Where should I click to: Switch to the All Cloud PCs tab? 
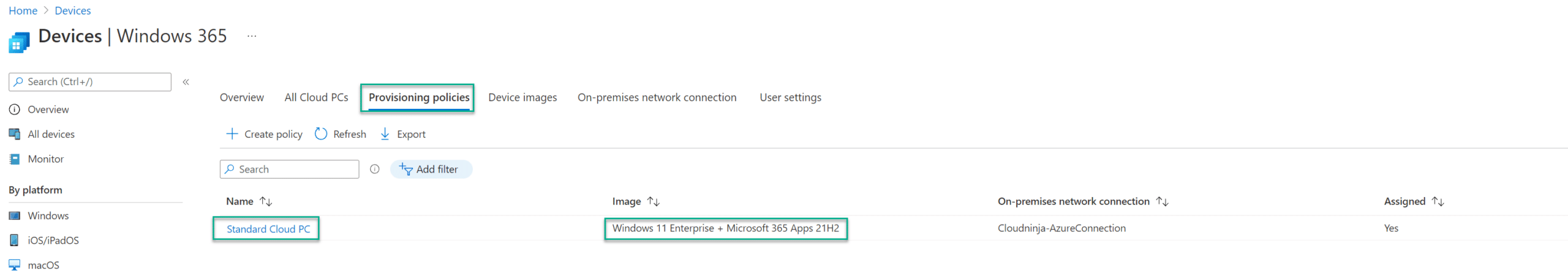316,97
